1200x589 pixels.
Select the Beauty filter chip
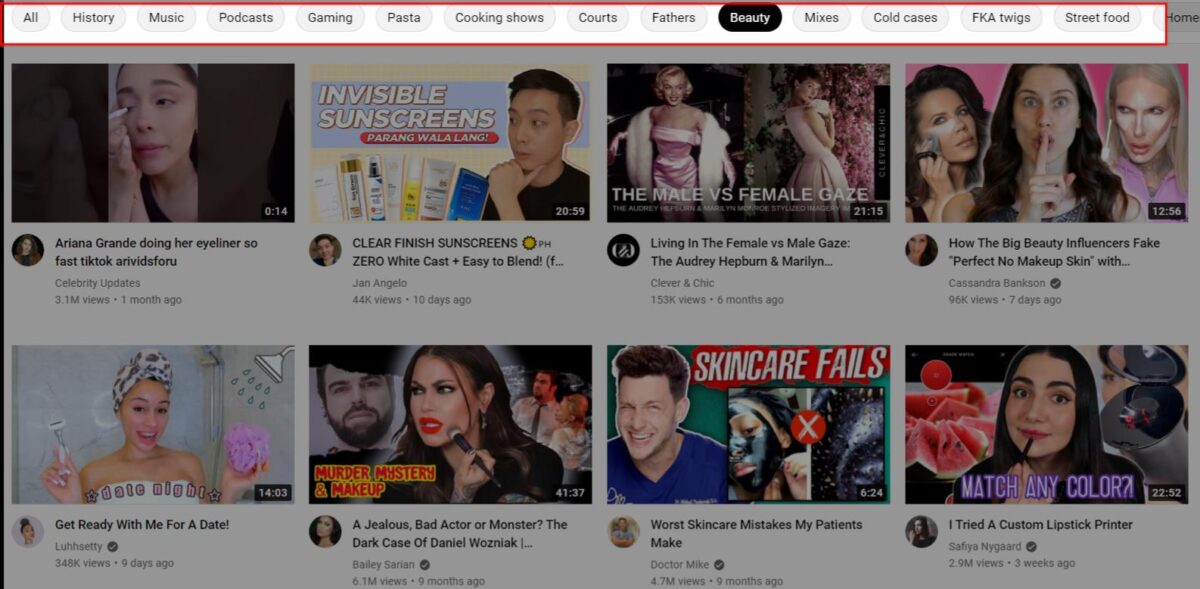click(750, 17)
